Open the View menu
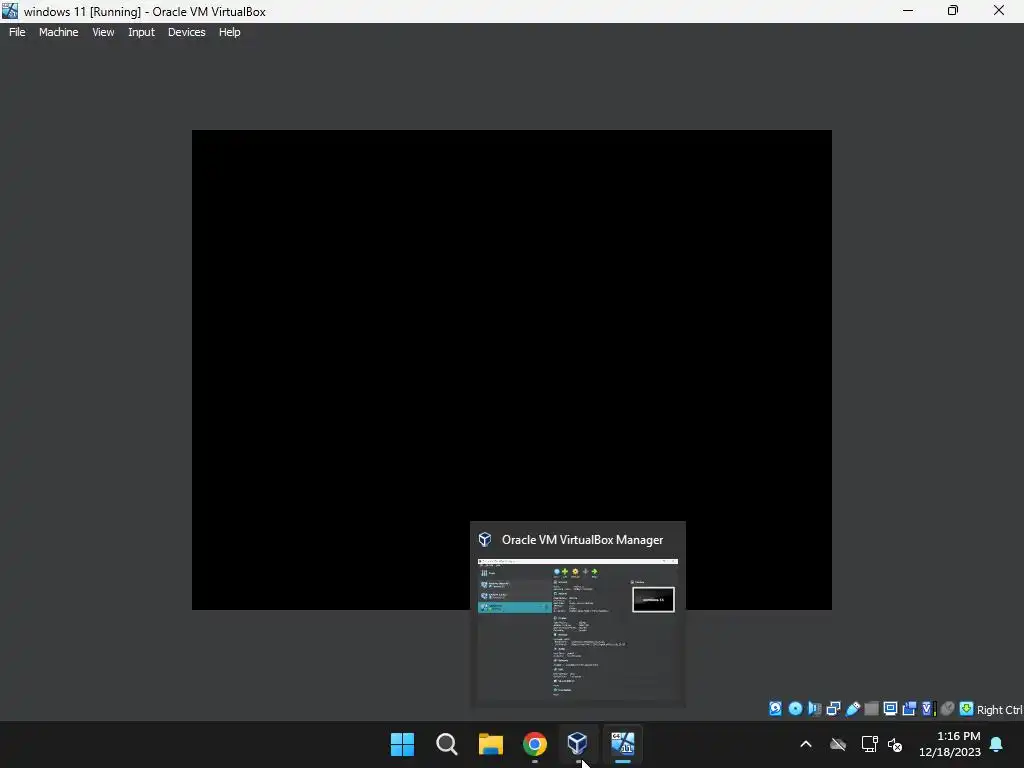 [x=103, y=32]
